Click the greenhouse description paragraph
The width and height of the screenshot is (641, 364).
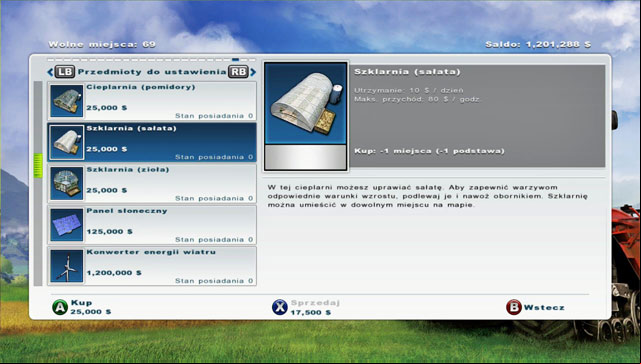tap(428, 196)
